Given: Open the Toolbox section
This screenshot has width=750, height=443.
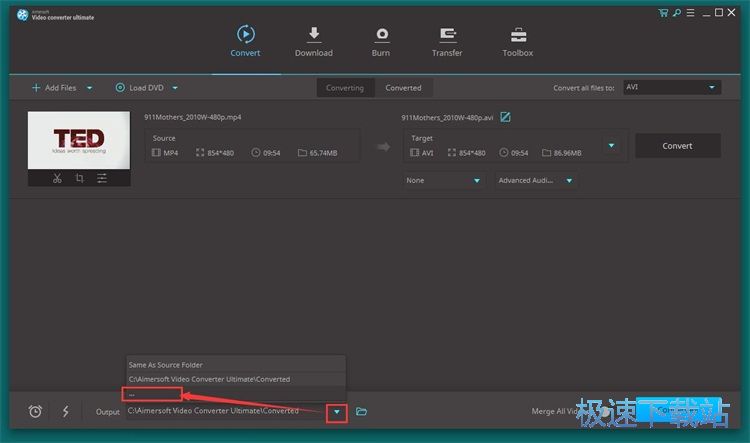Looking at the screenshot, I should (517, 41).
